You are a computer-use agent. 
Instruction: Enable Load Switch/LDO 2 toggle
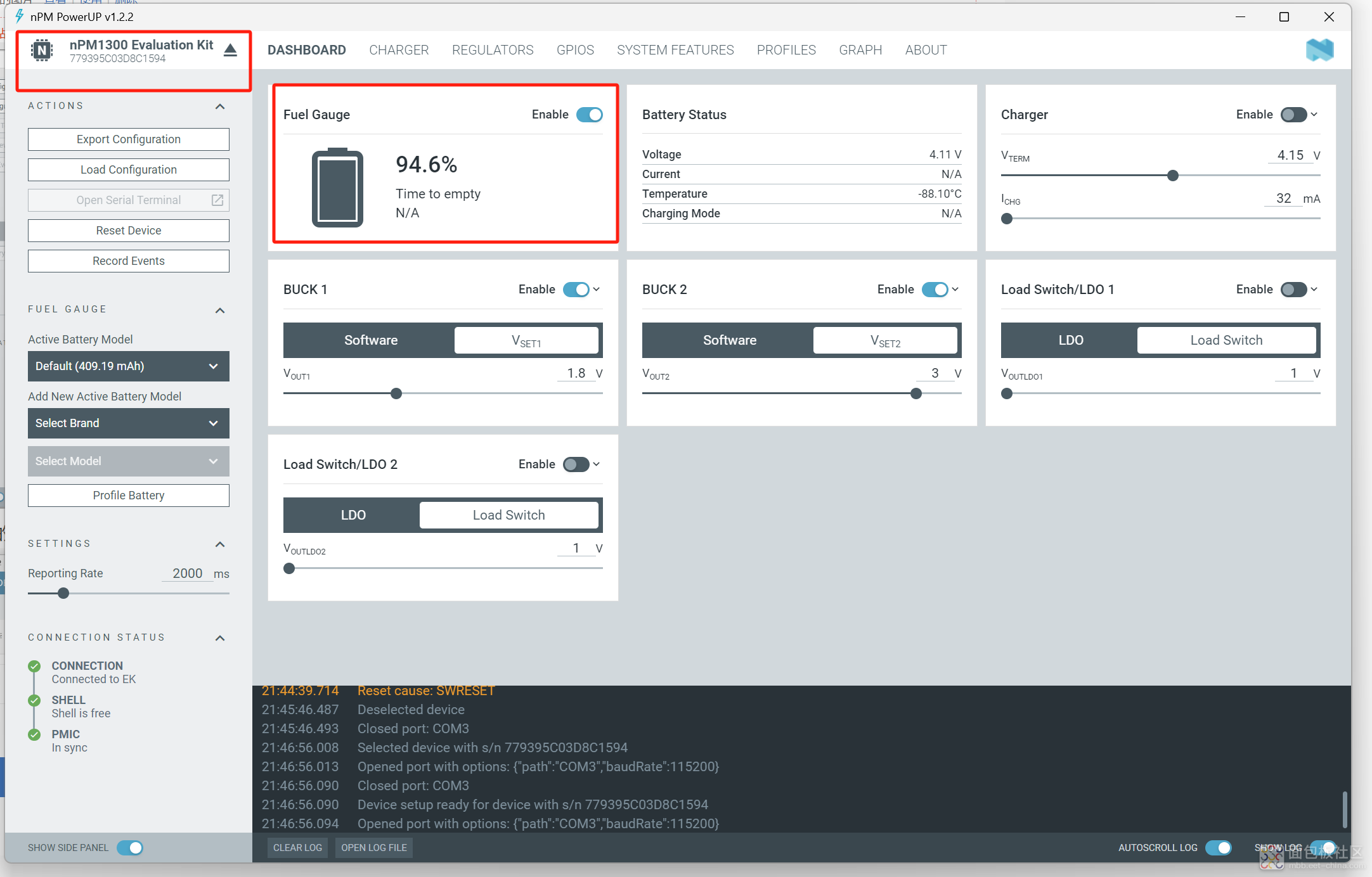click(576, 464)
